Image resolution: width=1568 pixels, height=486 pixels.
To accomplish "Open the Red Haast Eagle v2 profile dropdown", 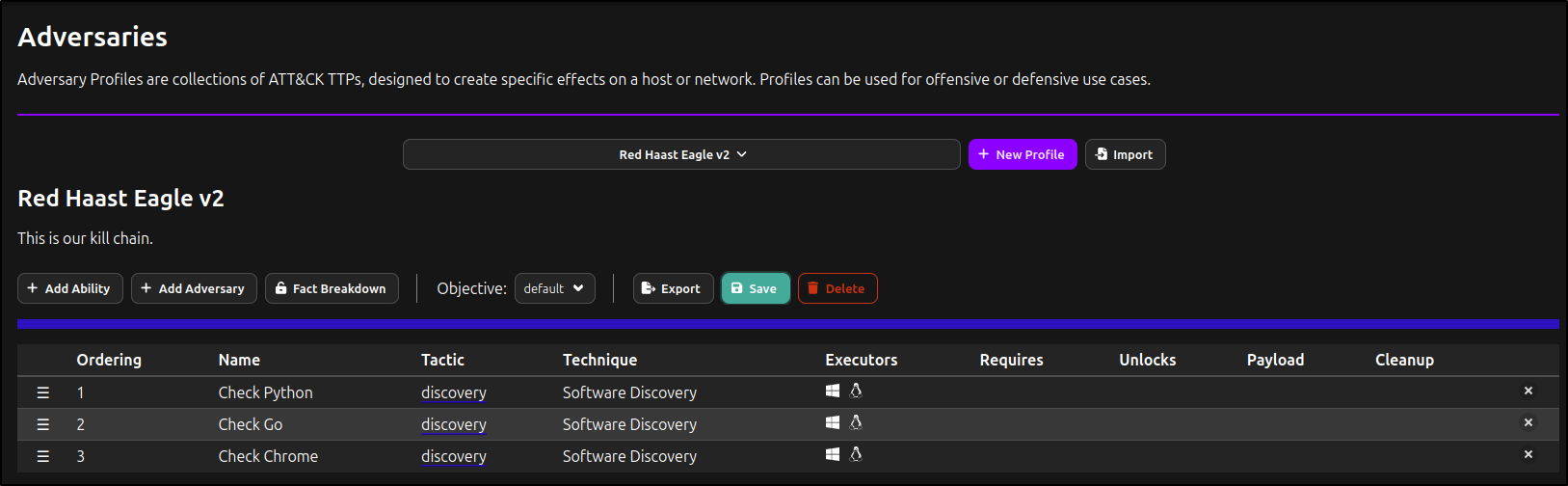I will (x=681, y=154).
